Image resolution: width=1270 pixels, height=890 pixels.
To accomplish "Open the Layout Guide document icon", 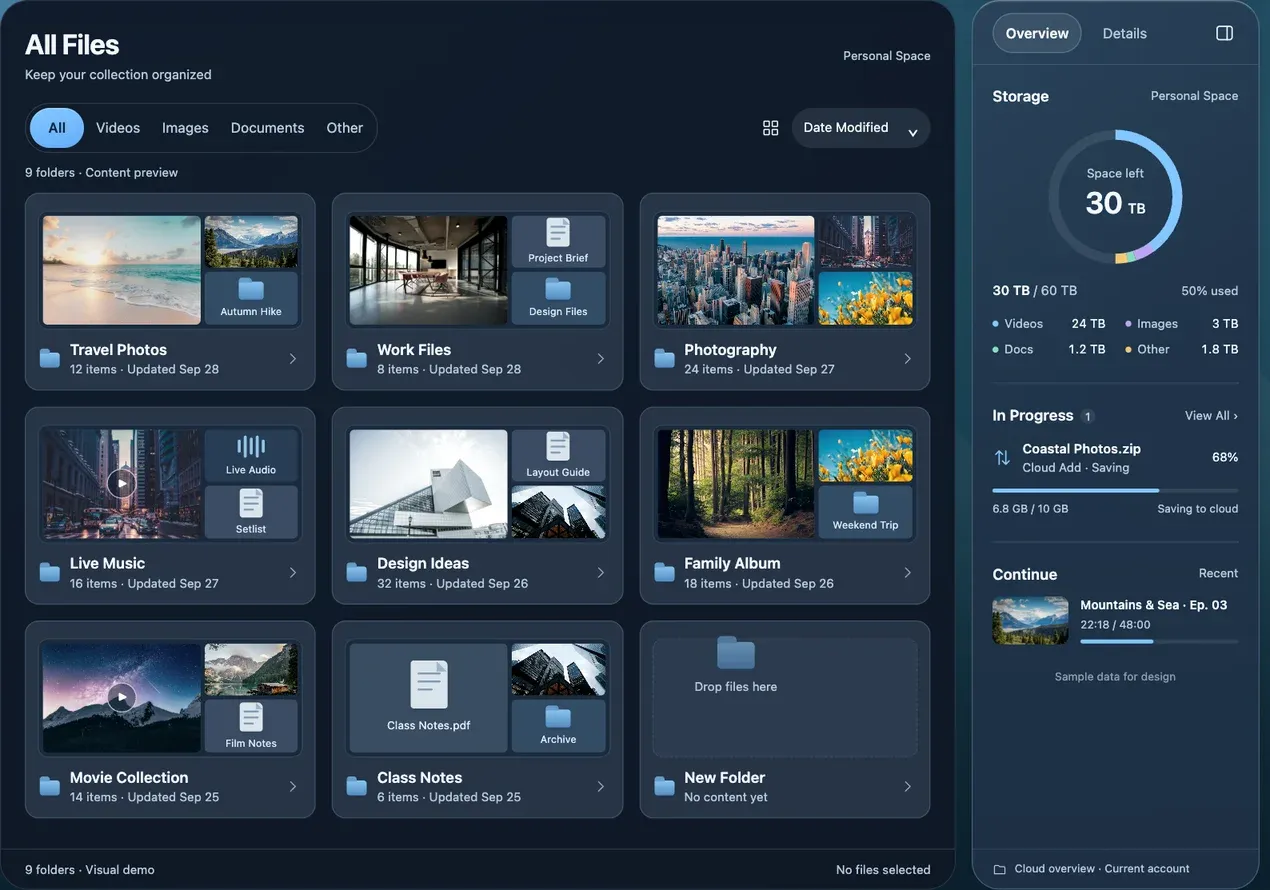I will (x=558, y=447).
